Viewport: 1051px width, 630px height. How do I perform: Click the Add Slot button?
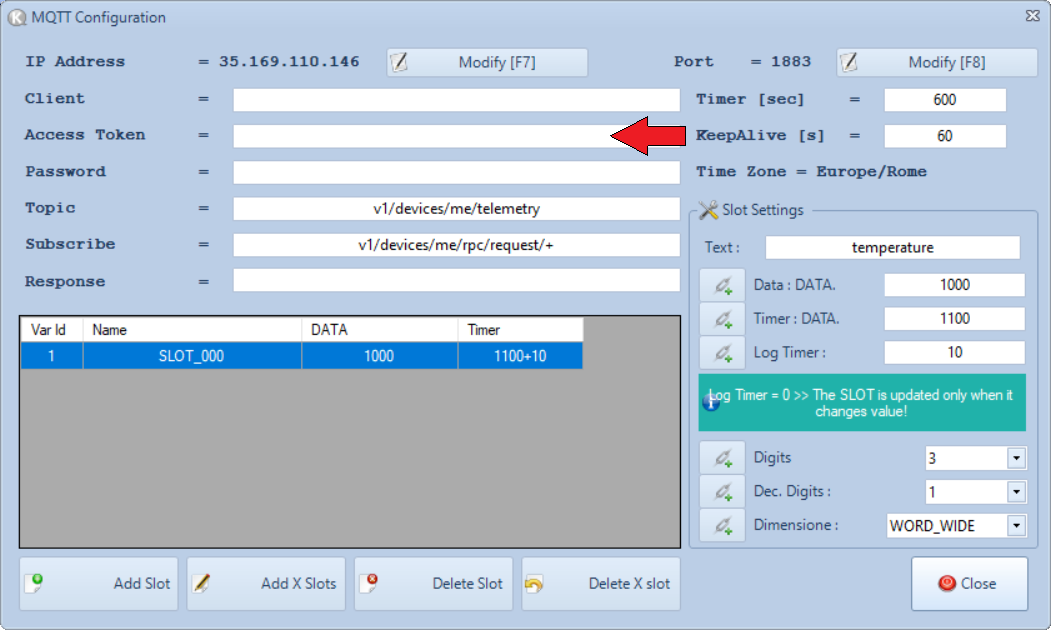[x=98, y=584]
